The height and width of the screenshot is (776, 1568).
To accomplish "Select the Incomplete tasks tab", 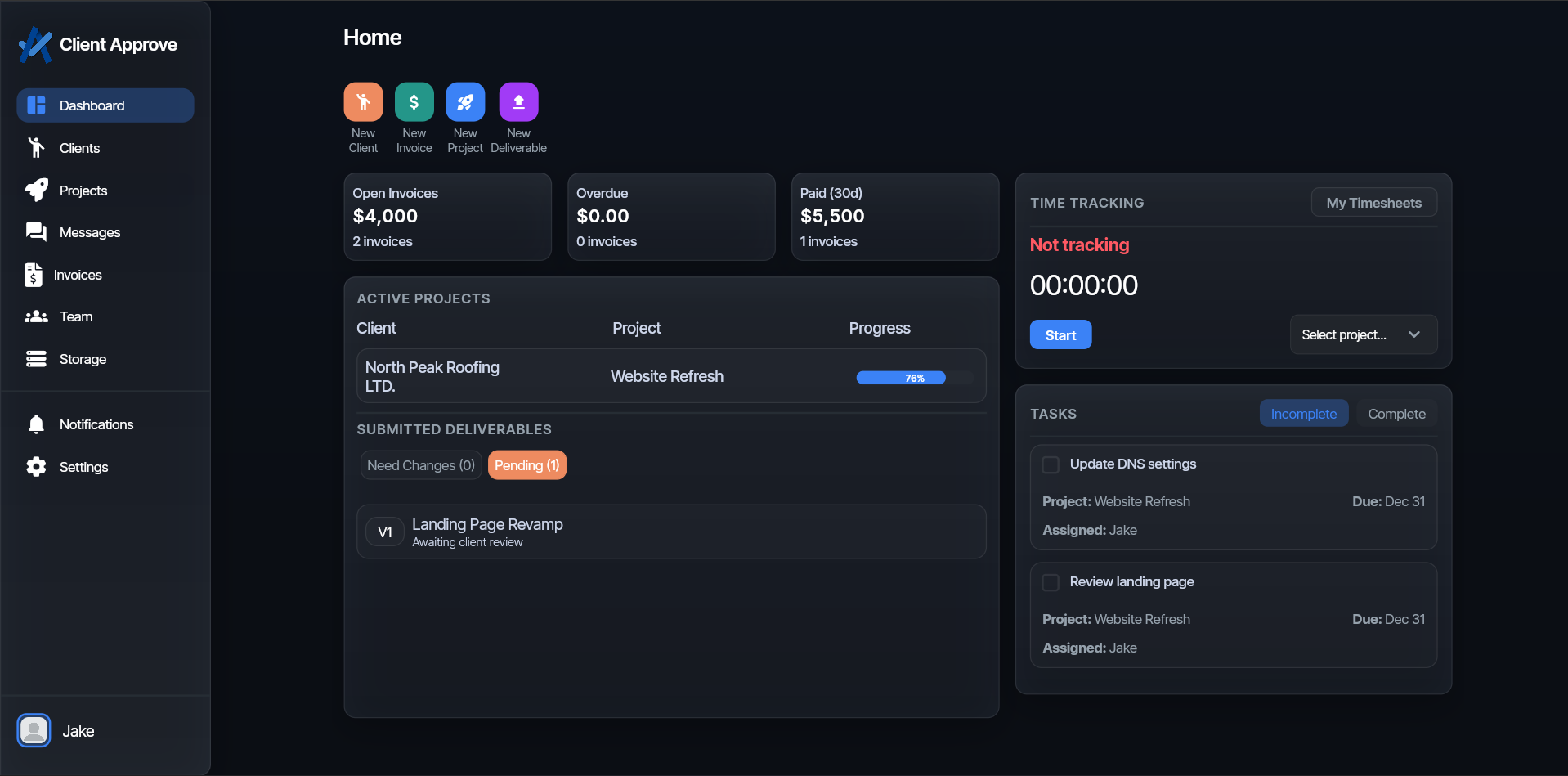I will point(1303,413).
